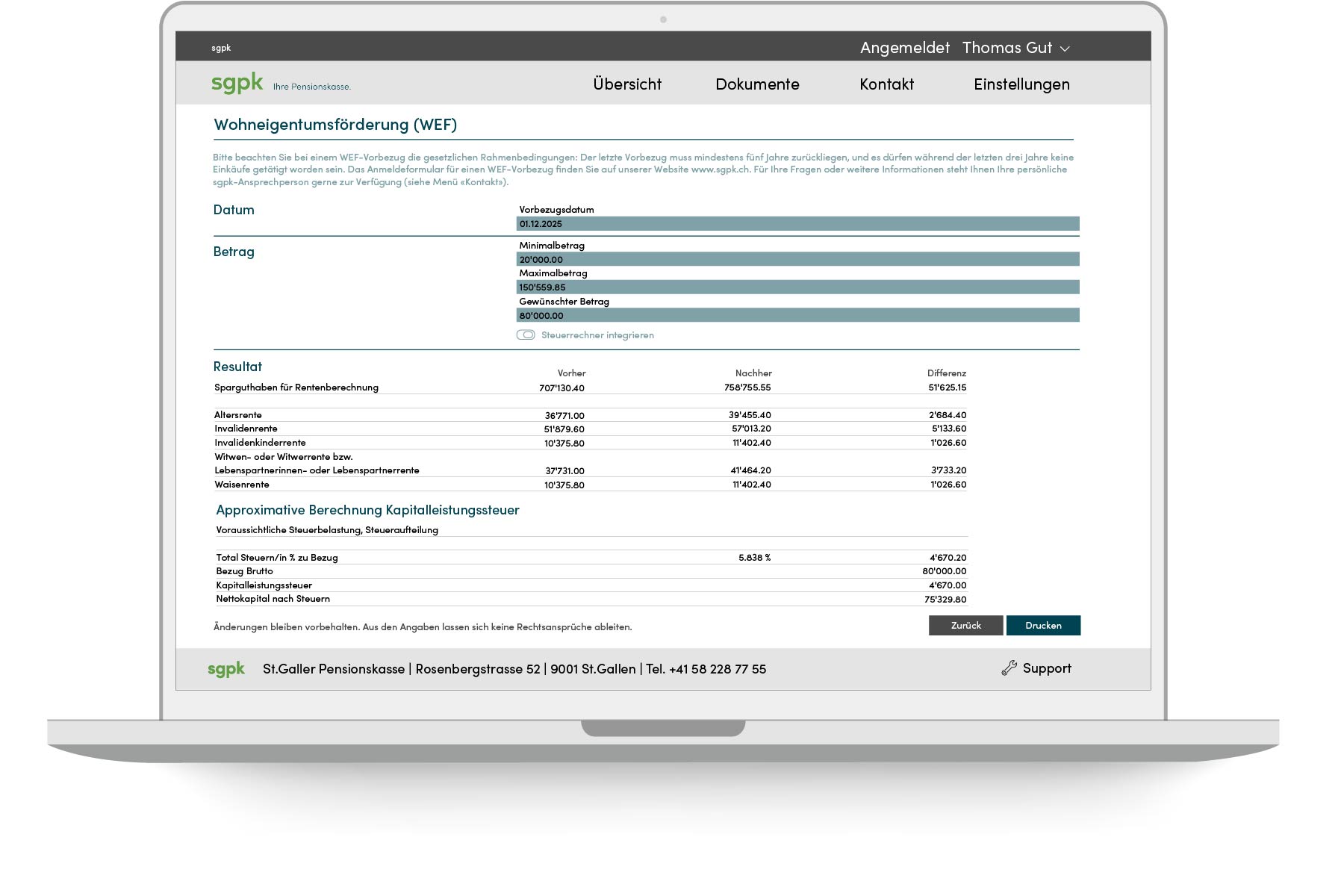Open the Kontakt menu item
1344x896 pixels.
point(886,84)
